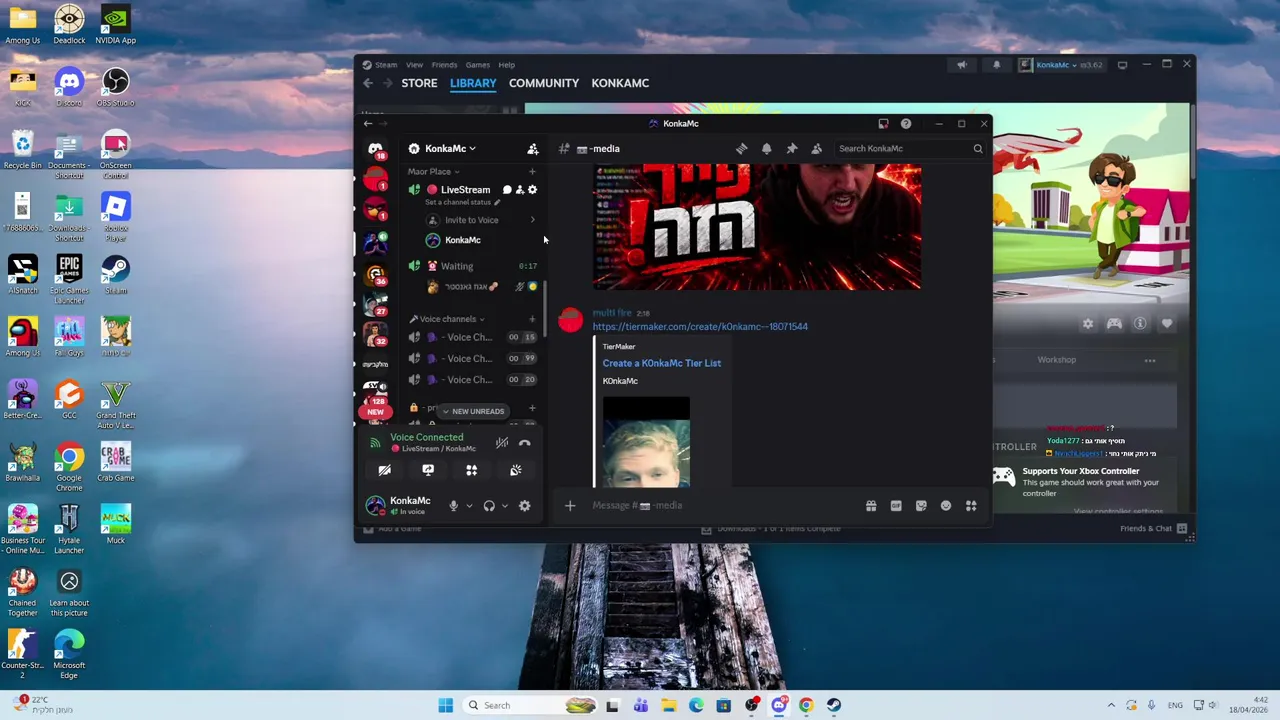Open the tier list embed thumbnail

646,443
